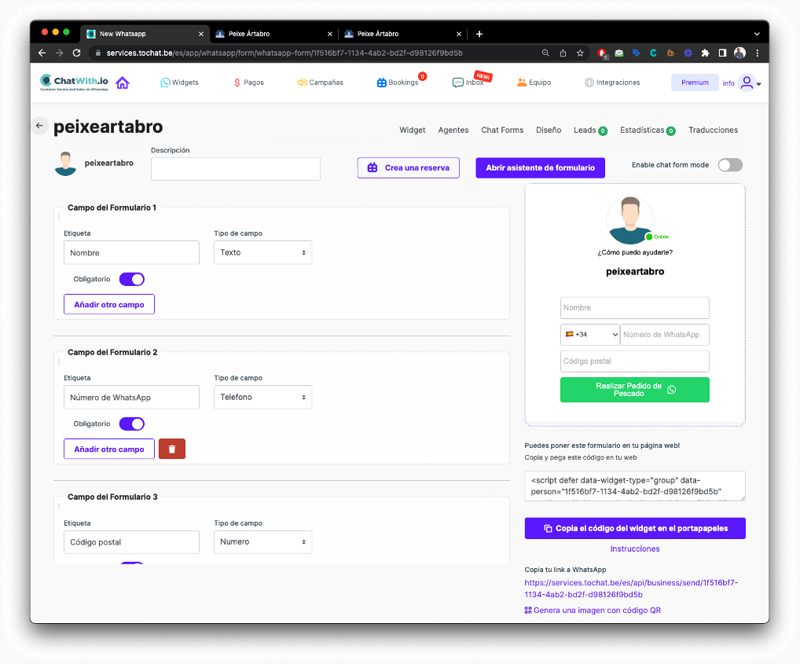Toggle Obligatorio switch for Nombre field
Image resolution: width=800 pixels, height=664 pixels.
pyautogui.click(x=132, y=279)
